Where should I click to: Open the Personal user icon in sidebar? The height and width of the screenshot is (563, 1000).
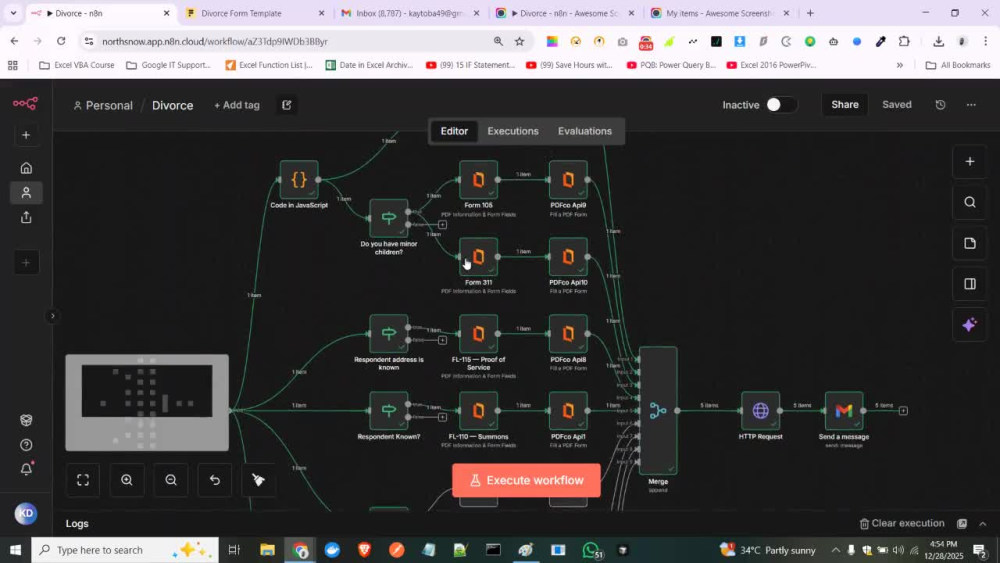pyautogui.click(x=26, y=193)
